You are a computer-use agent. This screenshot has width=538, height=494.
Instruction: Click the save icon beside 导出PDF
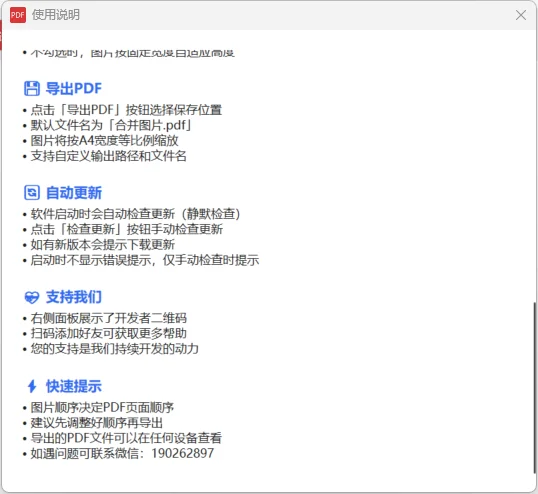point(32,89)
